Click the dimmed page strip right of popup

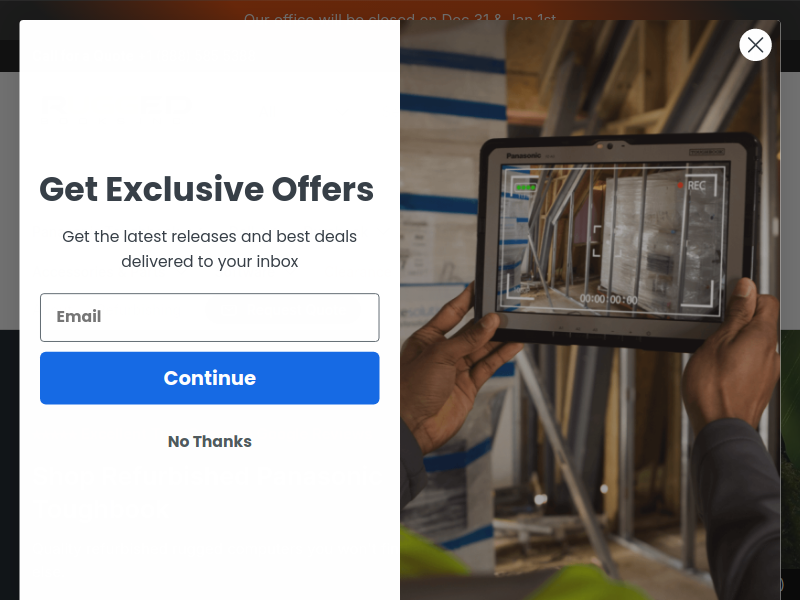tap(790, 306)
